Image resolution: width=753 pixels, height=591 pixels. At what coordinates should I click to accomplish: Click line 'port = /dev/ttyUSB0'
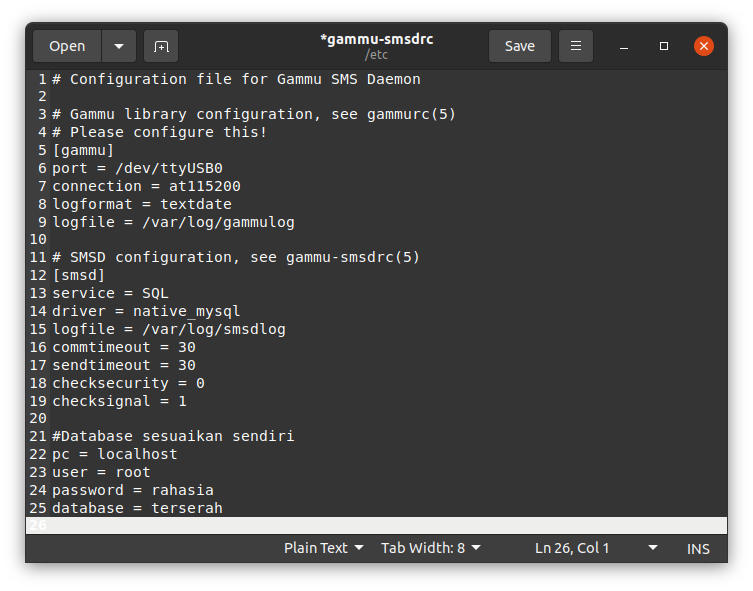[x=137, y=168]
